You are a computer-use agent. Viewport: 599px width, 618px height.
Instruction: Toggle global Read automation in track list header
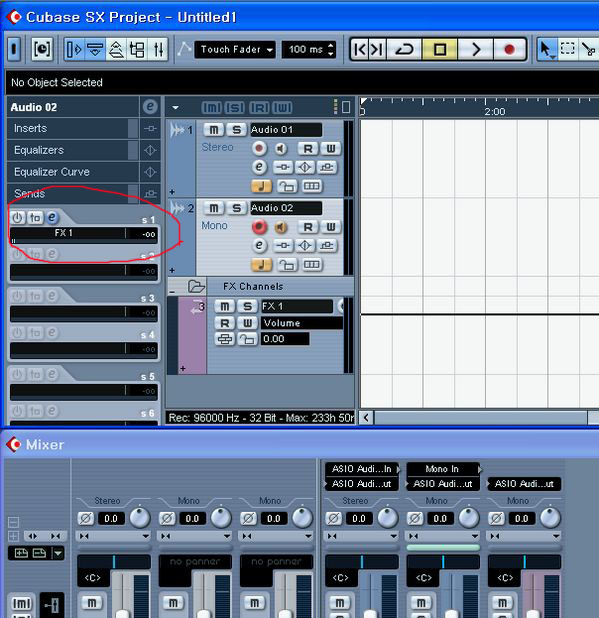coord(259,108)
